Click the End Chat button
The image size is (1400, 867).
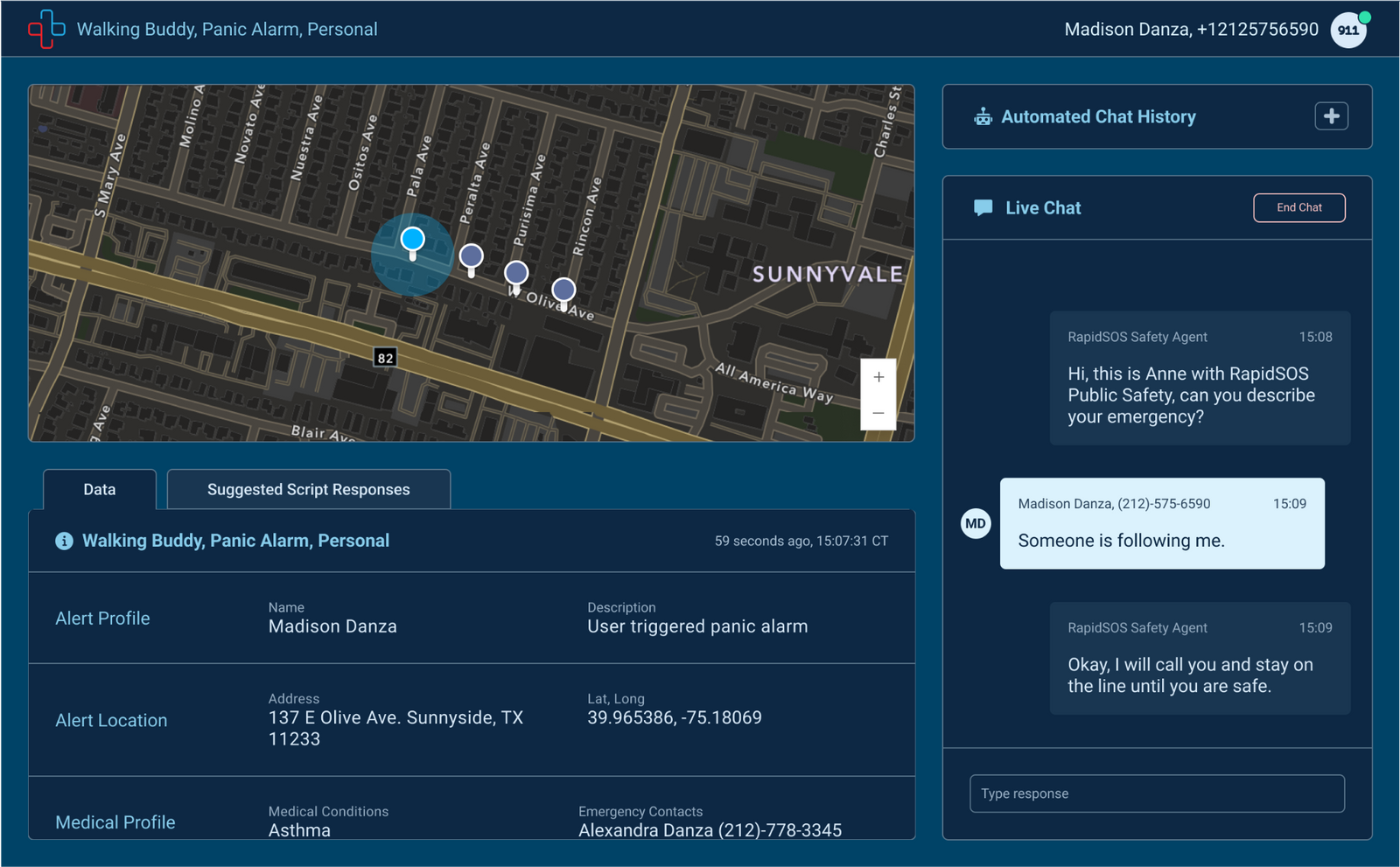(1299, 207)
